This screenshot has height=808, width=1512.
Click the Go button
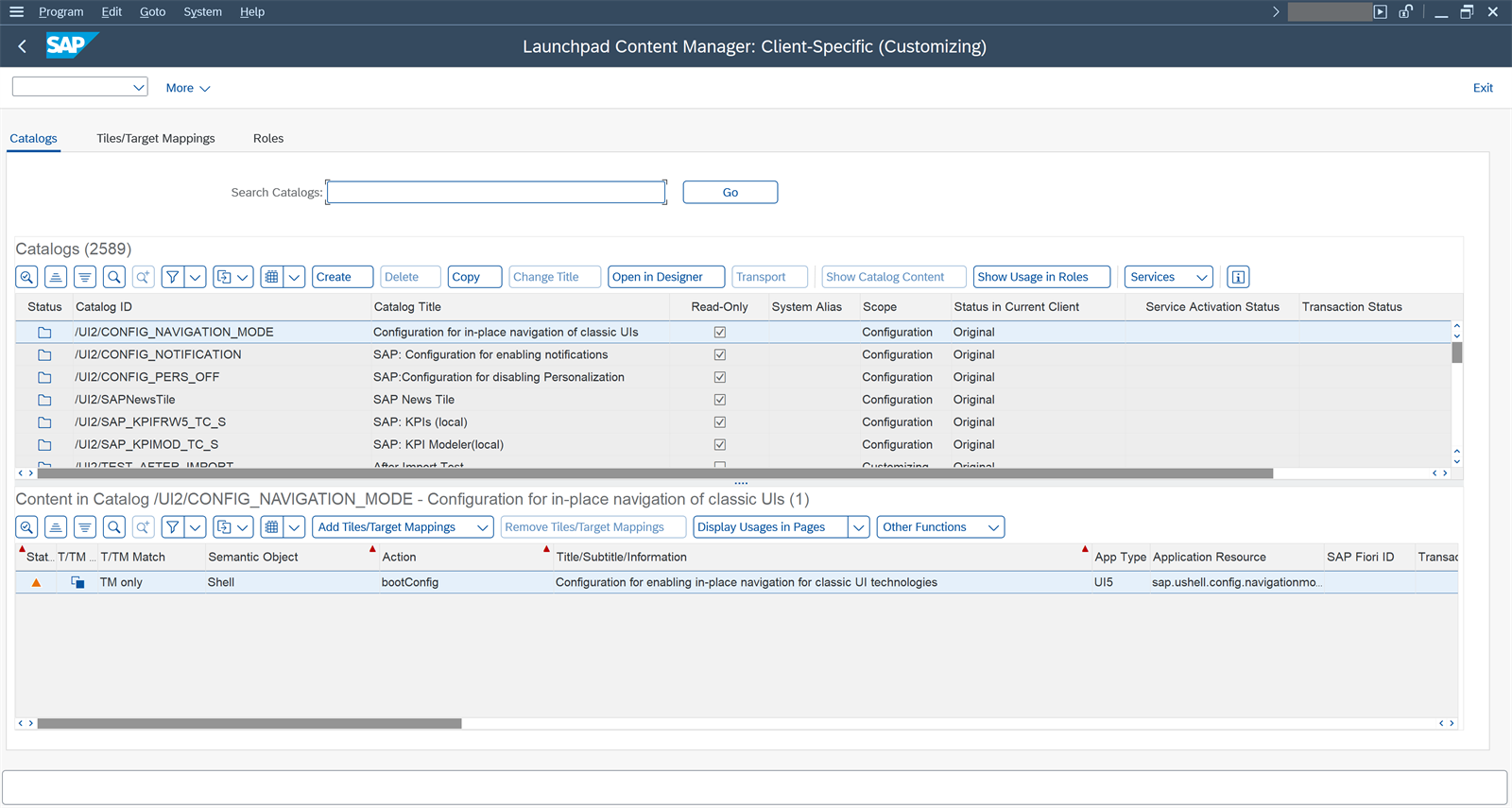tap(730, 192)
